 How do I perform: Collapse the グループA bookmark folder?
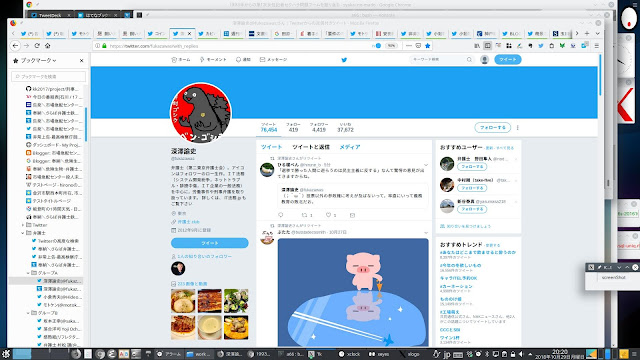(x=29, y=273)
